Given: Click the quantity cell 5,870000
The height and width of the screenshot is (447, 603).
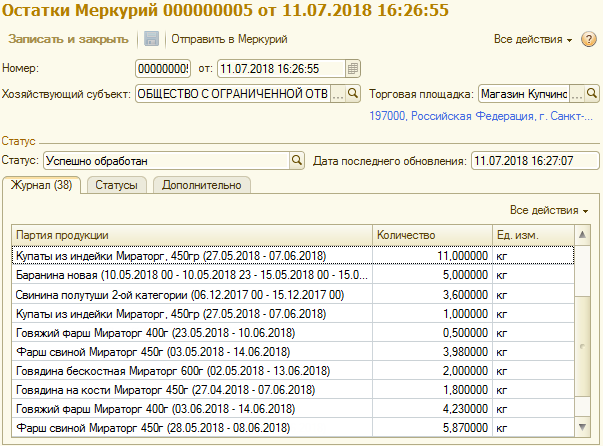Looking at the screenshot, I should [x=432, y=428].
